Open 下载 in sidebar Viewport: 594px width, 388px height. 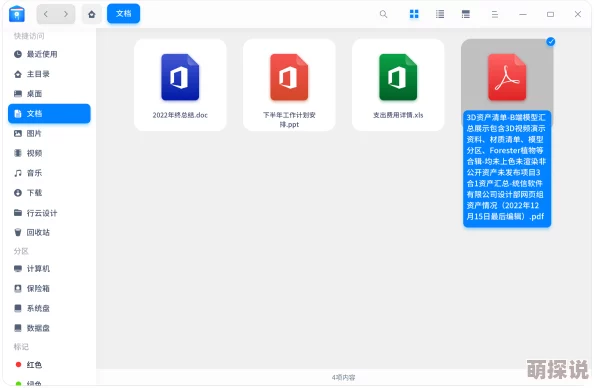pyautogui.click(x=49, y=192)
